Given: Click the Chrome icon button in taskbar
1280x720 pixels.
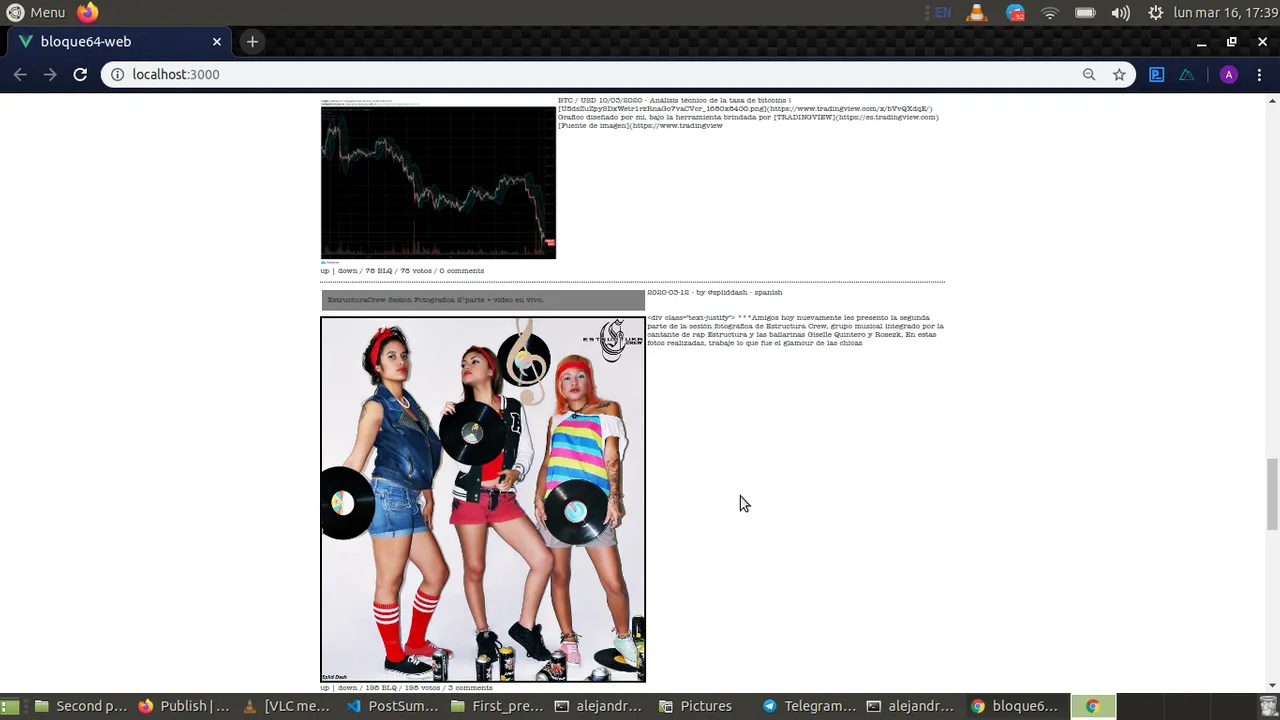Looking at the screenshot, I should [1093, 706].
